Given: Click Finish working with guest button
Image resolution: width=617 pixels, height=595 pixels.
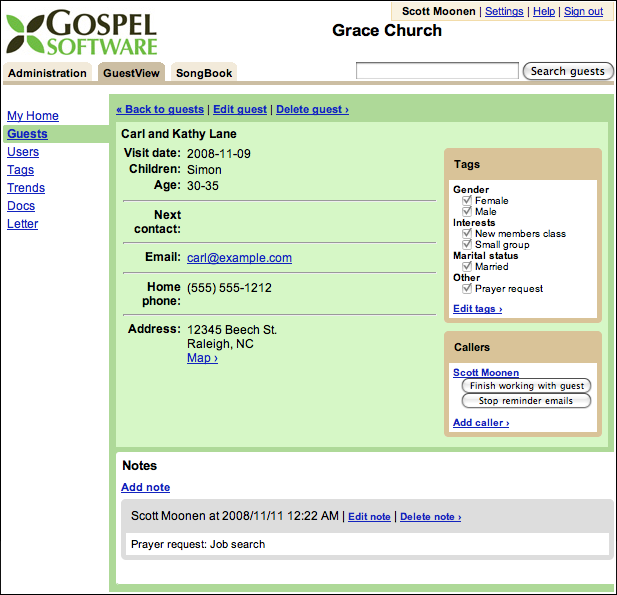Looking at the screenshot, I should pyautogui.click(x=526, y=386).
